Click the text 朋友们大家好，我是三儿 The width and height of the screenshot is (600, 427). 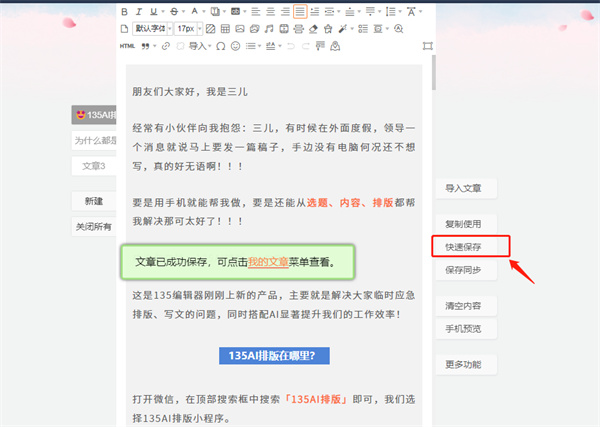click(x=190, y=92)
